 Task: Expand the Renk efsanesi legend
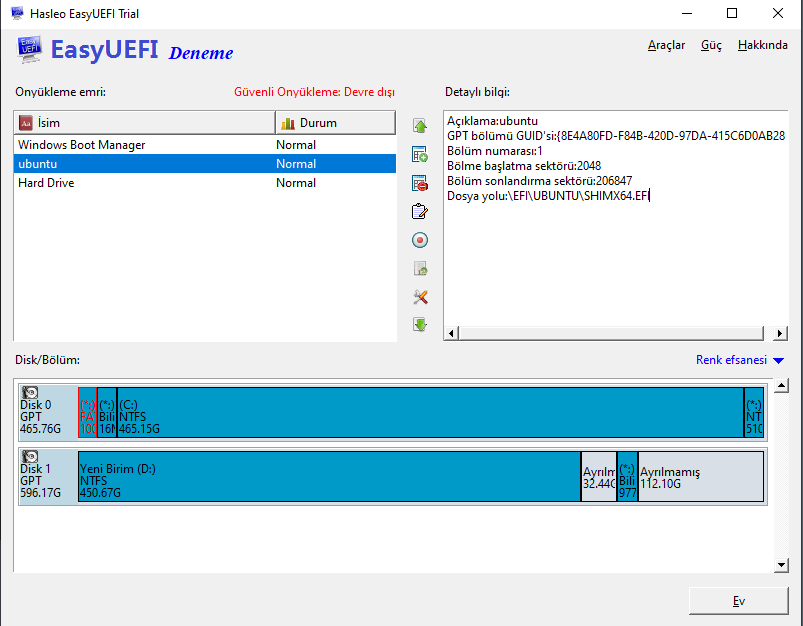point(778,361)
